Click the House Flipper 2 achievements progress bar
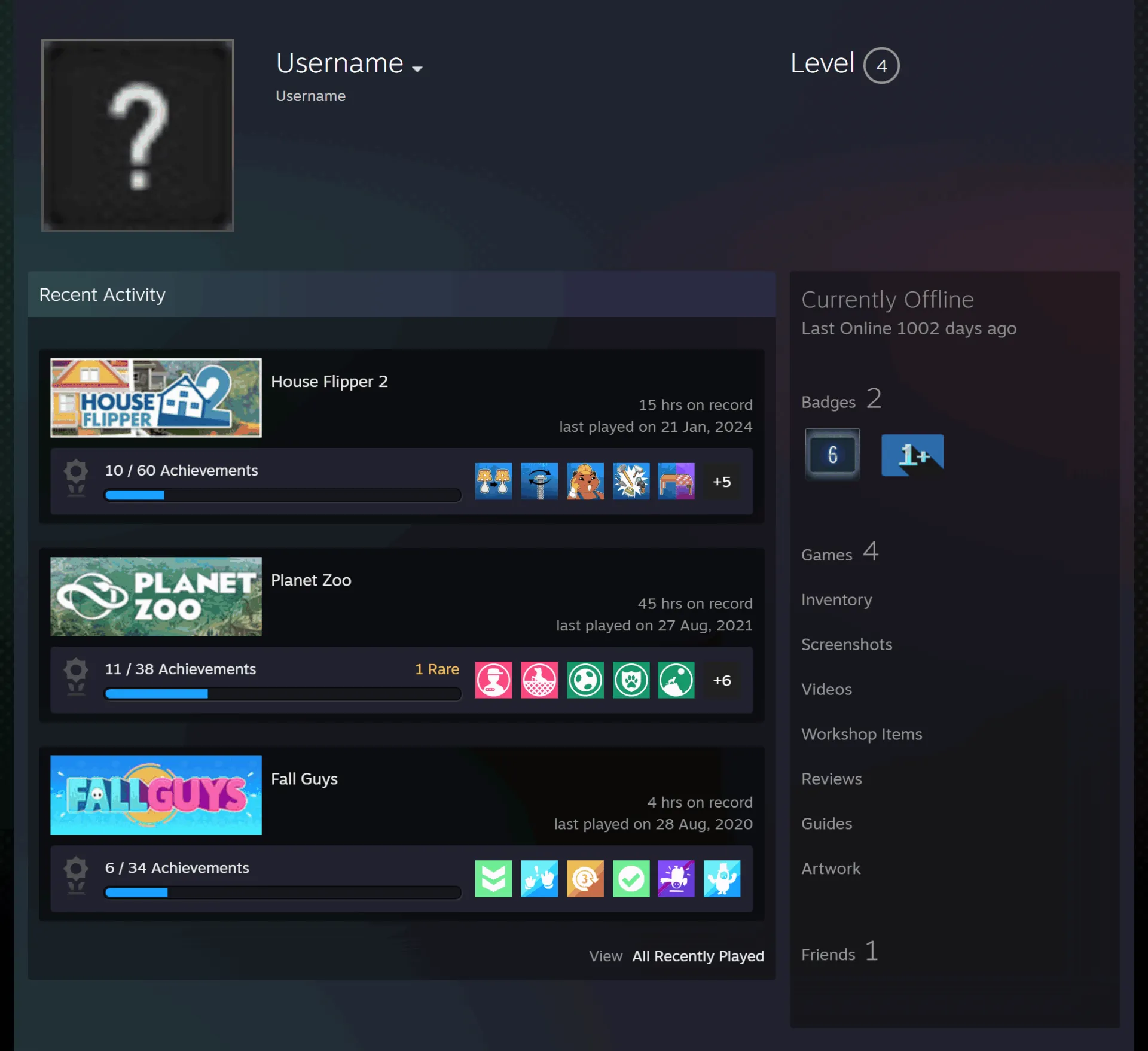 click(x=283, y=495)
